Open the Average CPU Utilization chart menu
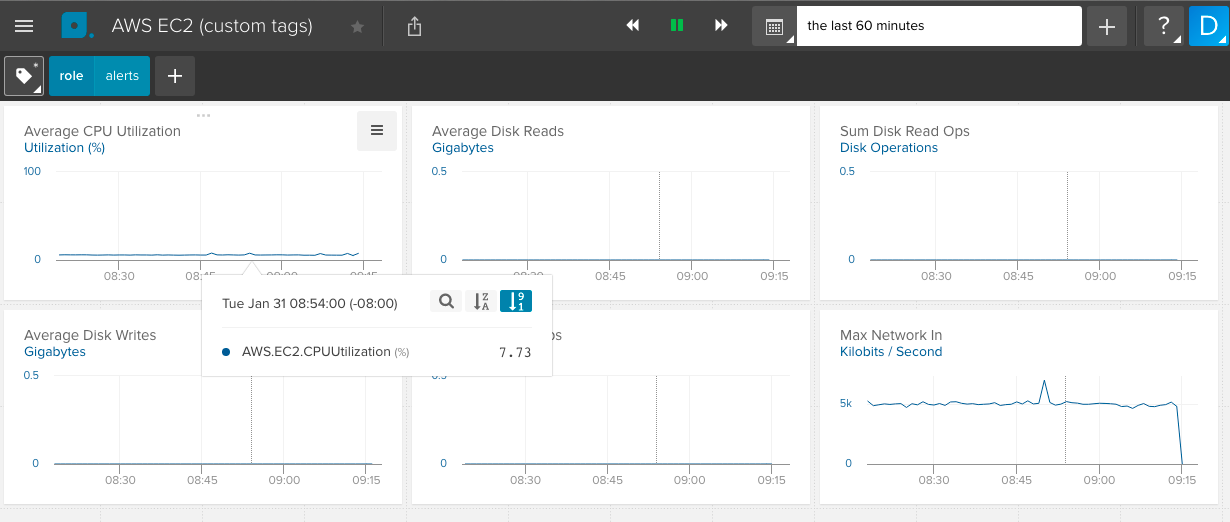The height and width of the screenshot is (522, 1230). pos(377,131)
